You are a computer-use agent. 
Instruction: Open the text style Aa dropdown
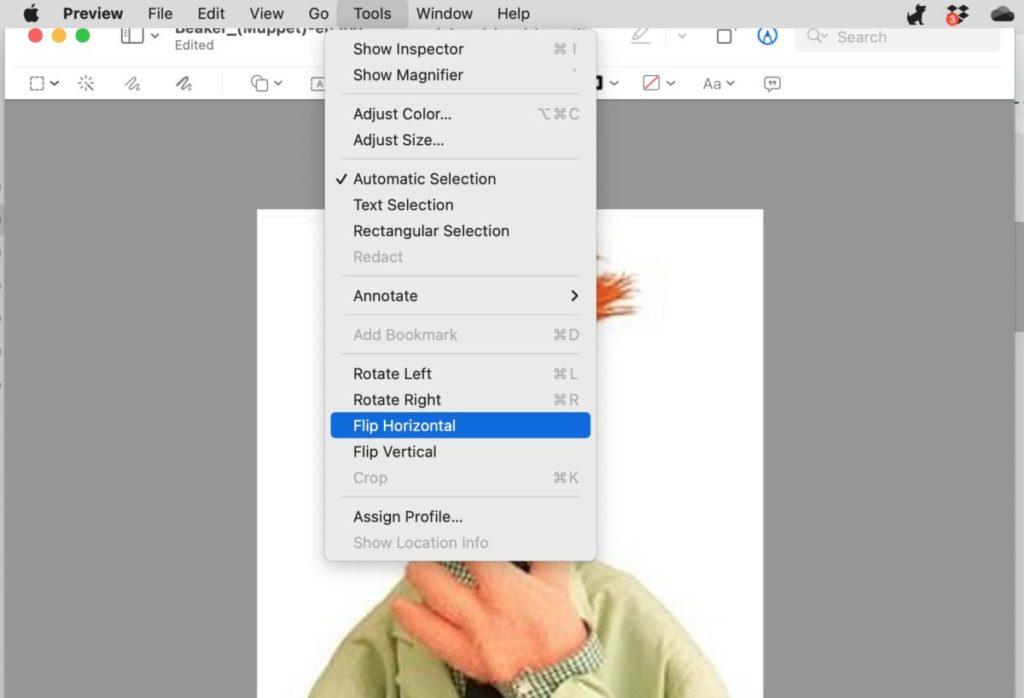tap(717, 84)
